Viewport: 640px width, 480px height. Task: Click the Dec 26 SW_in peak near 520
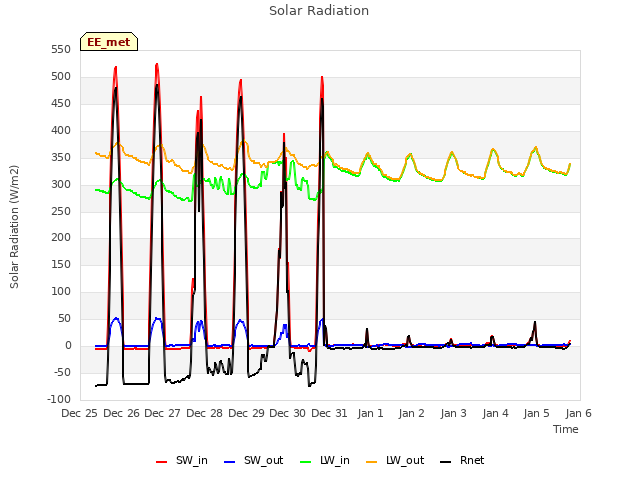pos(116,68)
